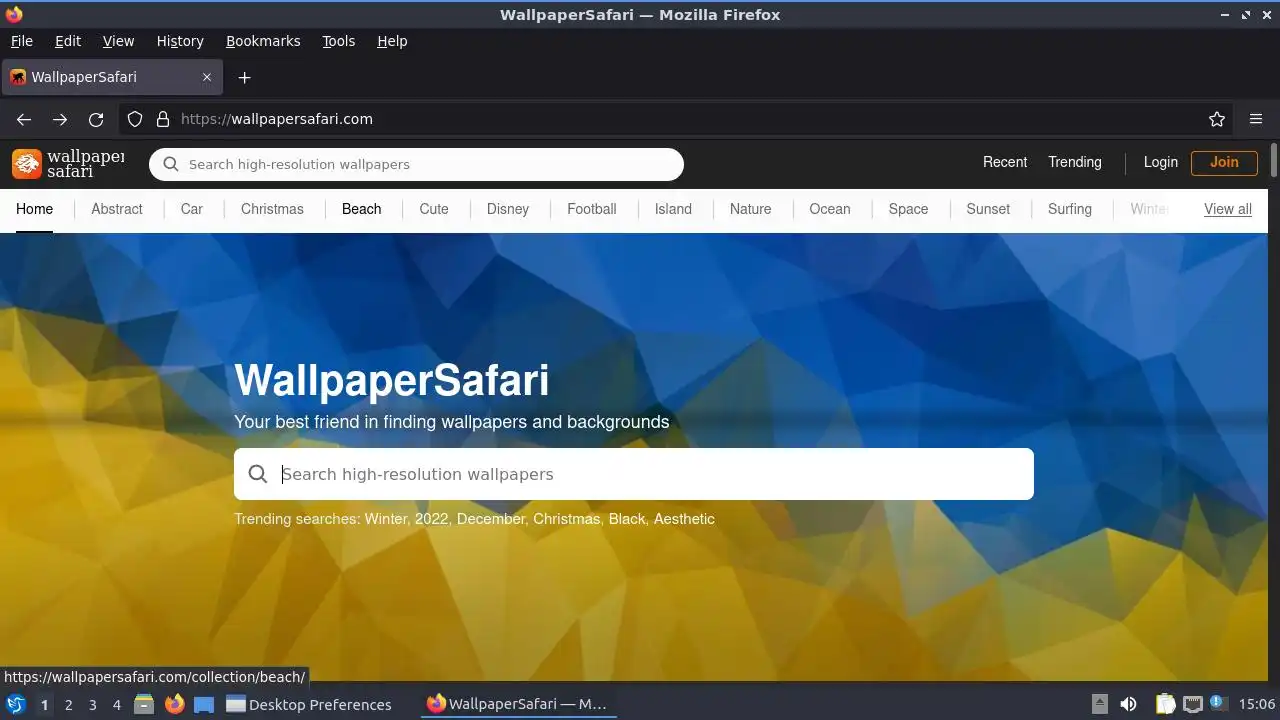Viewport: 1280px width, 720px height.
Task: Open the Beach wallpaper category
Action: pos(361,209)
